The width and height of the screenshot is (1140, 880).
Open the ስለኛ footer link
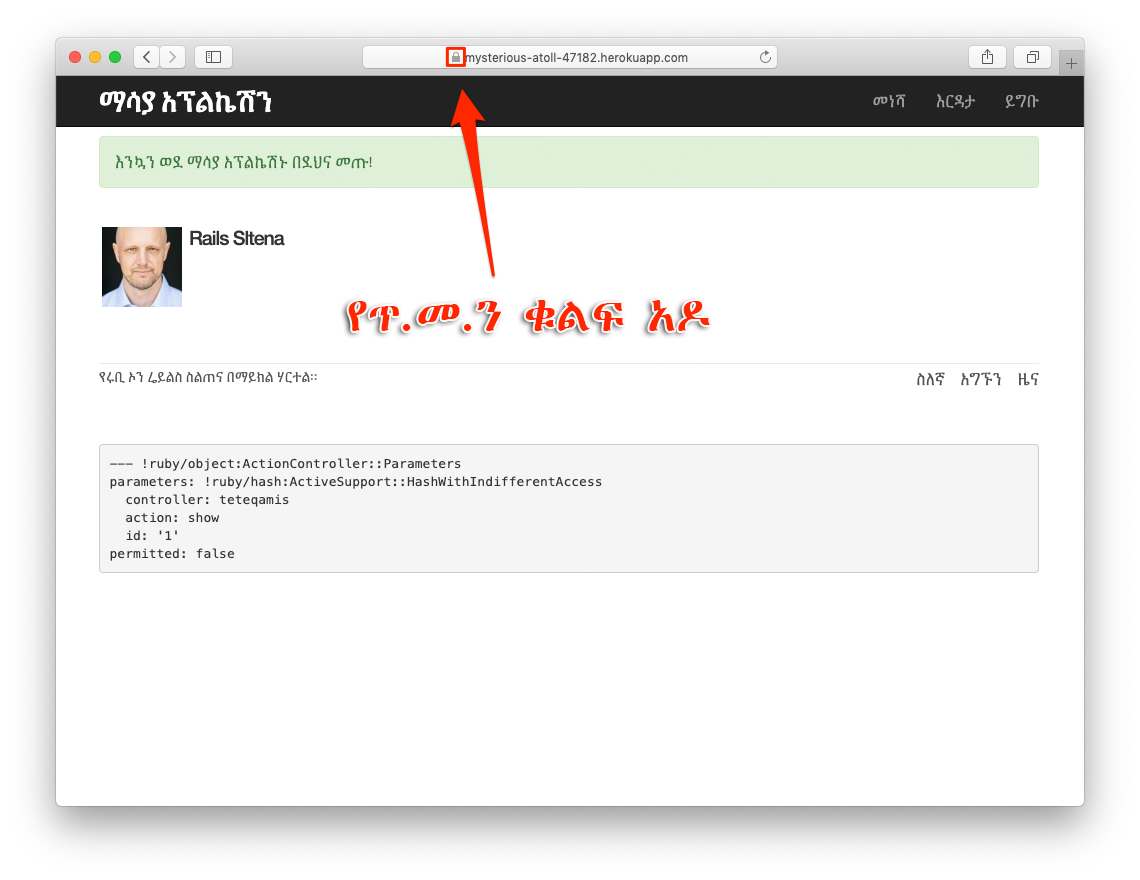tap(930, 379)
